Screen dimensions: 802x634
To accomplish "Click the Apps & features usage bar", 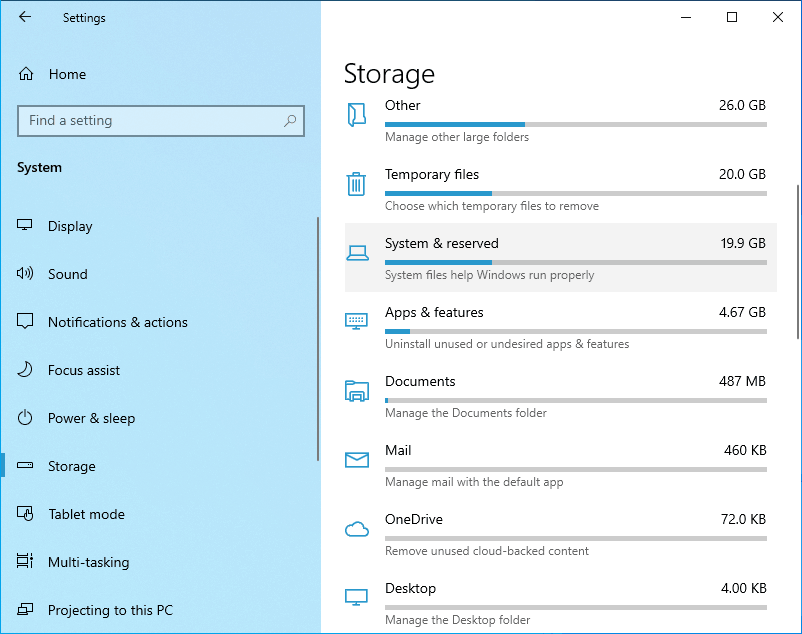I will click(576, 331).
